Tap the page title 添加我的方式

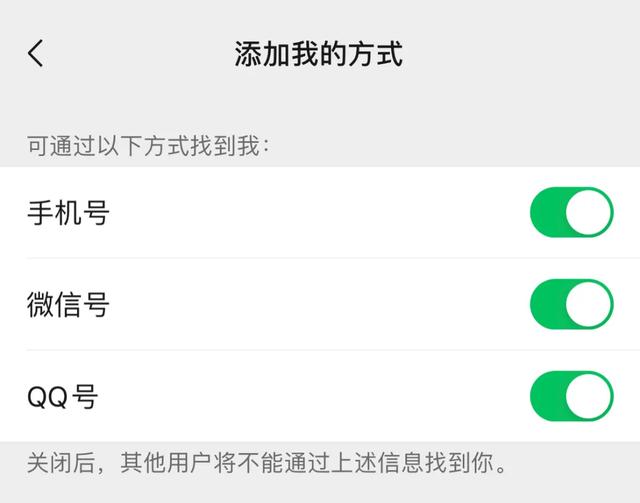[x=319, y=53]
